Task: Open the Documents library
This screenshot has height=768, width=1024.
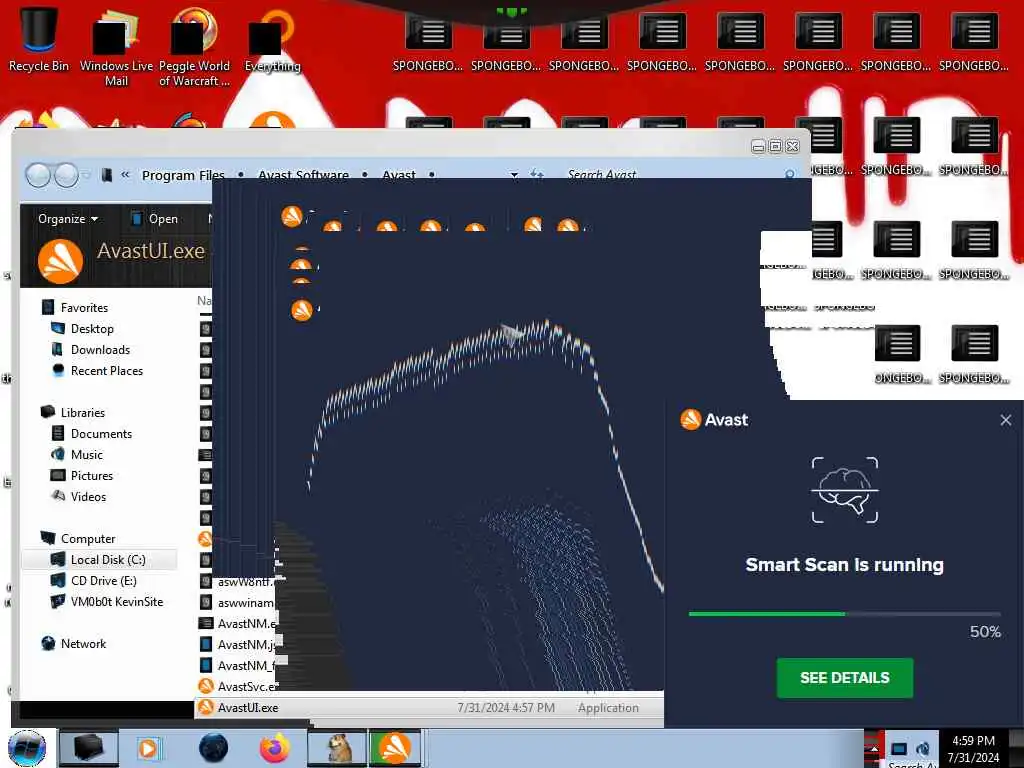Action: [101, 434]
